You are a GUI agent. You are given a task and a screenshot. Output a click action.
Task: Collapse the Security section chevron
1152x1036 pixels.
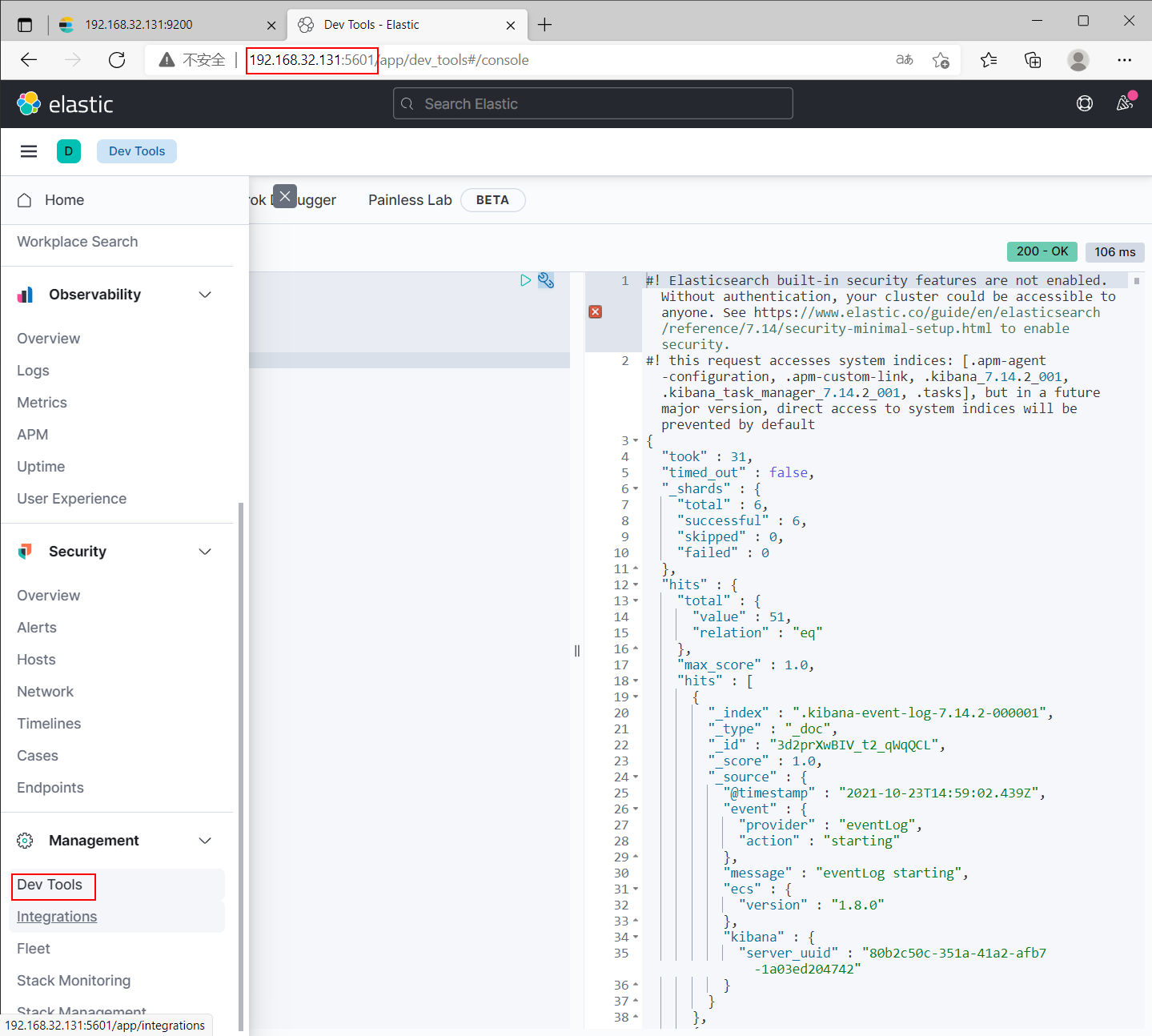[205, 552]
